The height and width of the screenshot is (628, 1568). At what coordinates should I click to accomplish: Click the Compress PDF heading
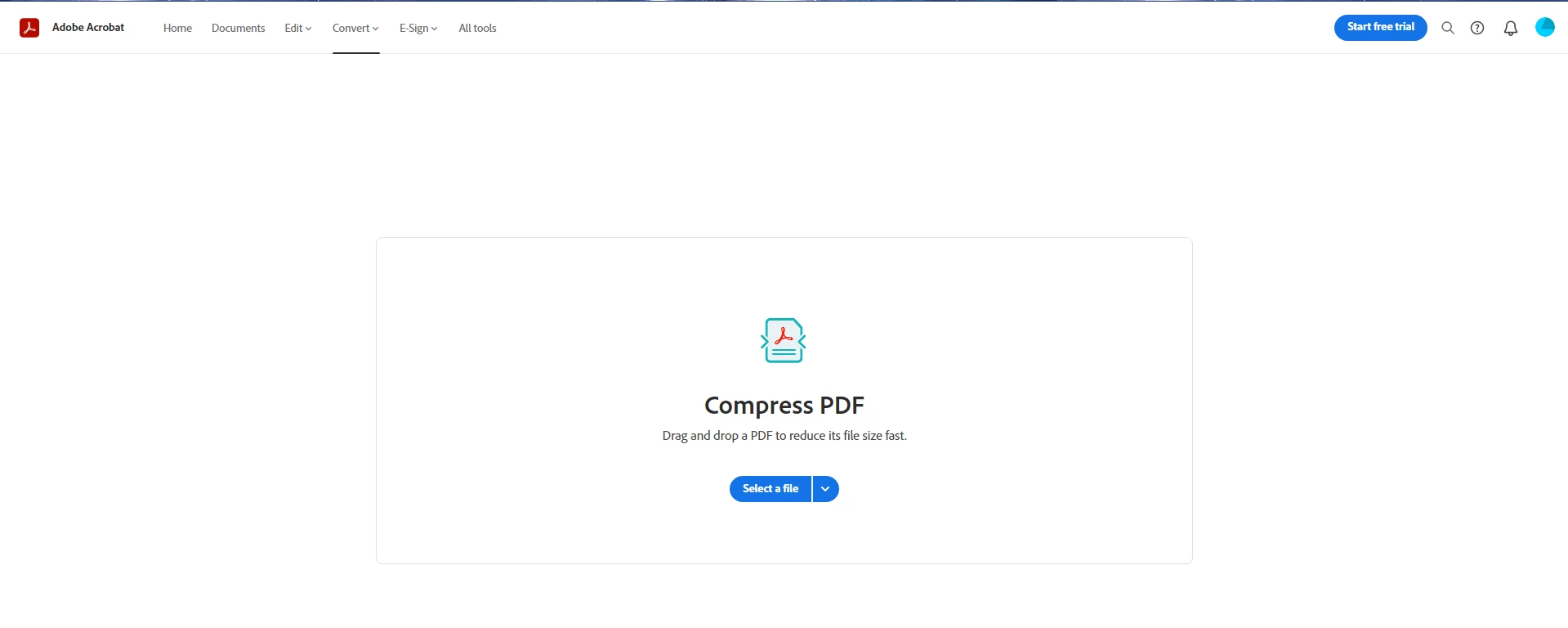[x=784, y=406]
